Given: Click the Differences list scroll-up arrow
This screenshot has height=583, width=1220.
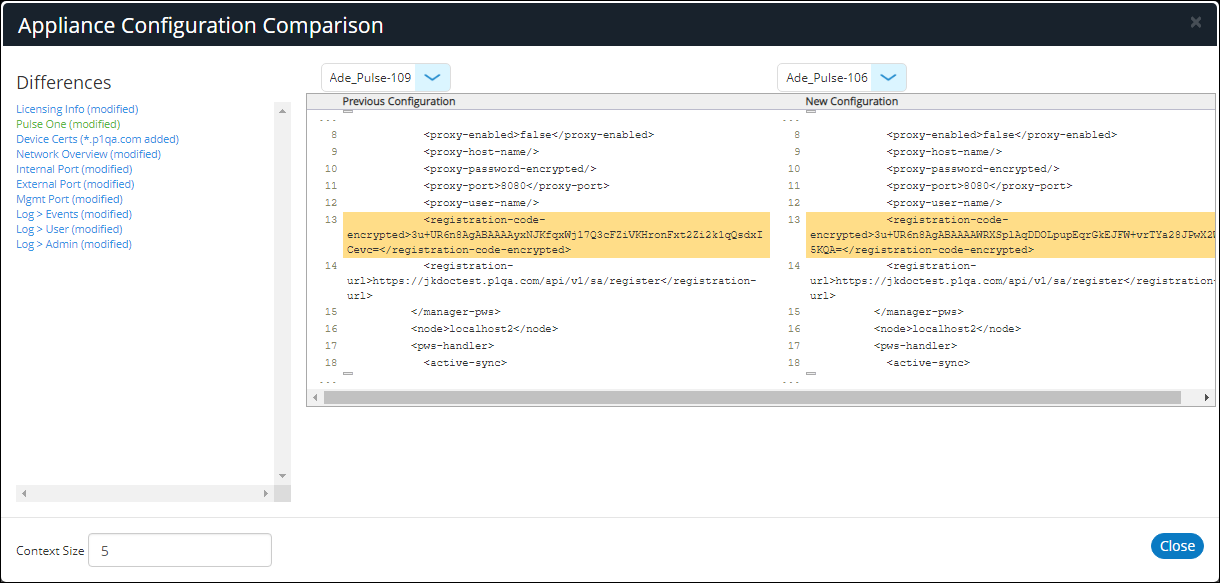Looking at the screenshot, I should pos(282,110).
